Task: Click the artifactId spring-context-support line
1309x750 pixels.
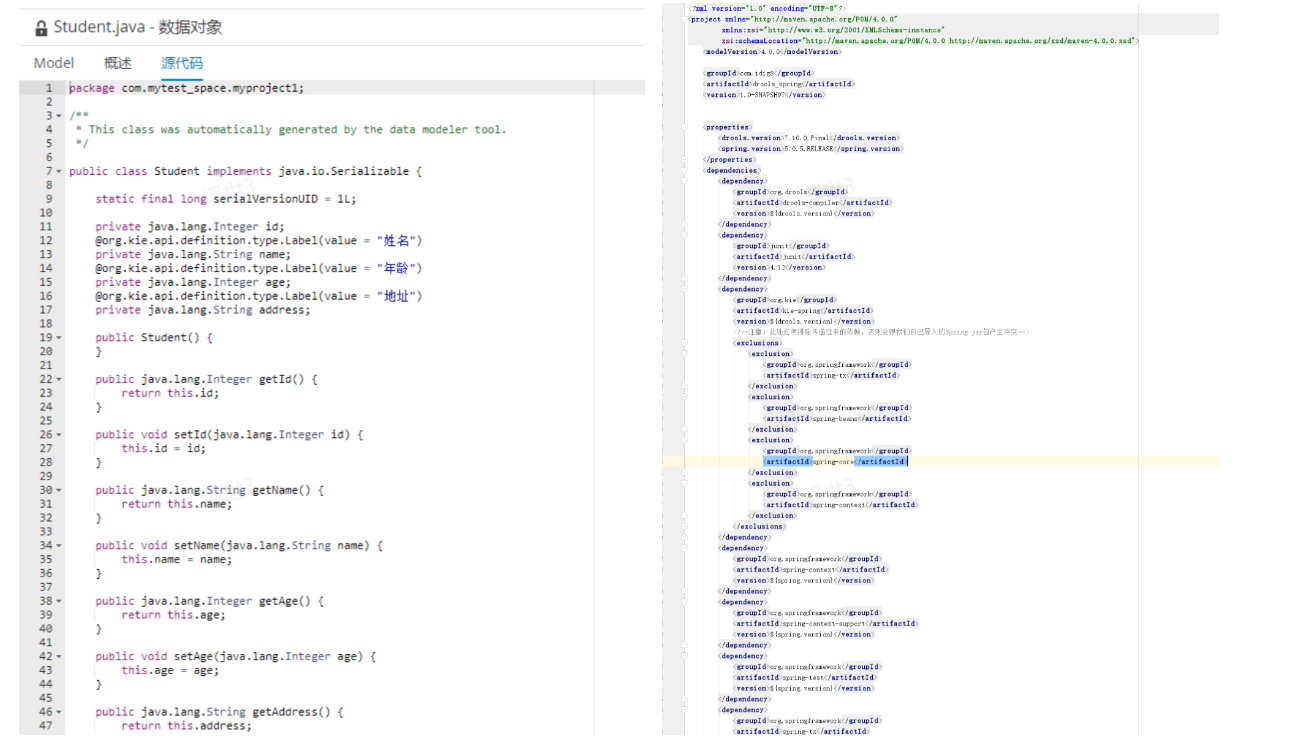Action: [826, 624]
